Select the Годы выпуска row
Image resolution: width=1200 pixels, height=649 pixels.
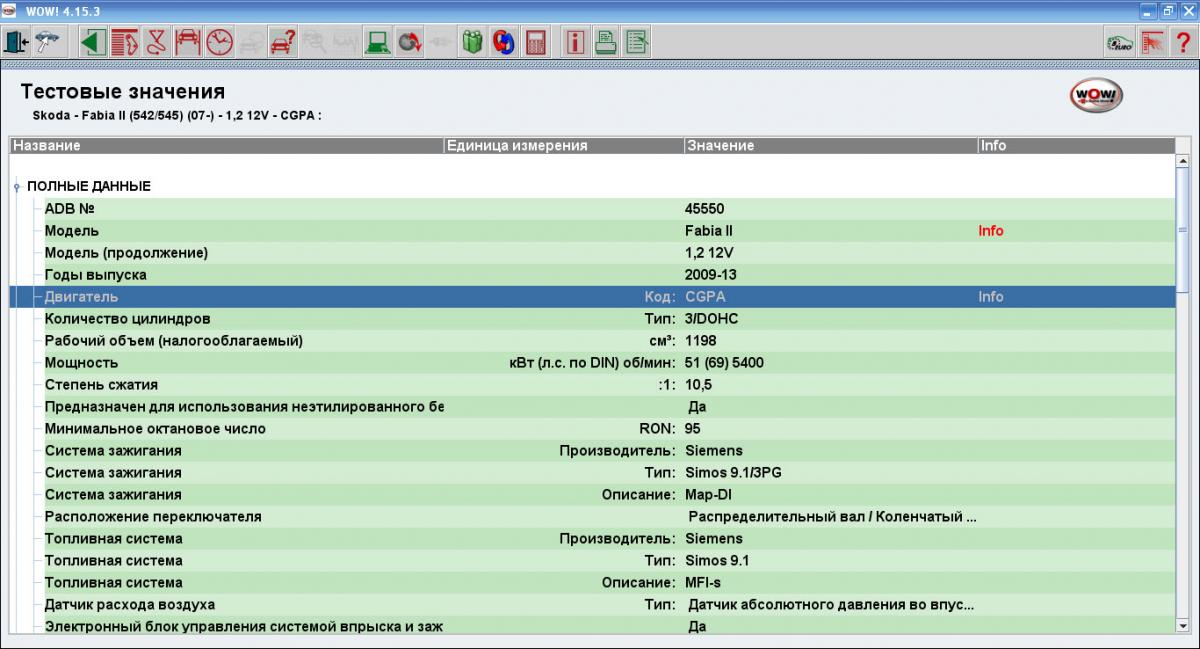609,275
